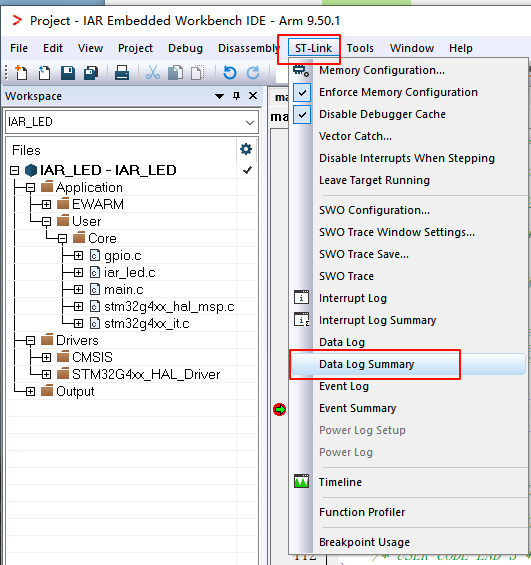Viewport: 531px width, 565px height.
Task: Click the CMSIS folder icon
Action: tap(63, 357)
